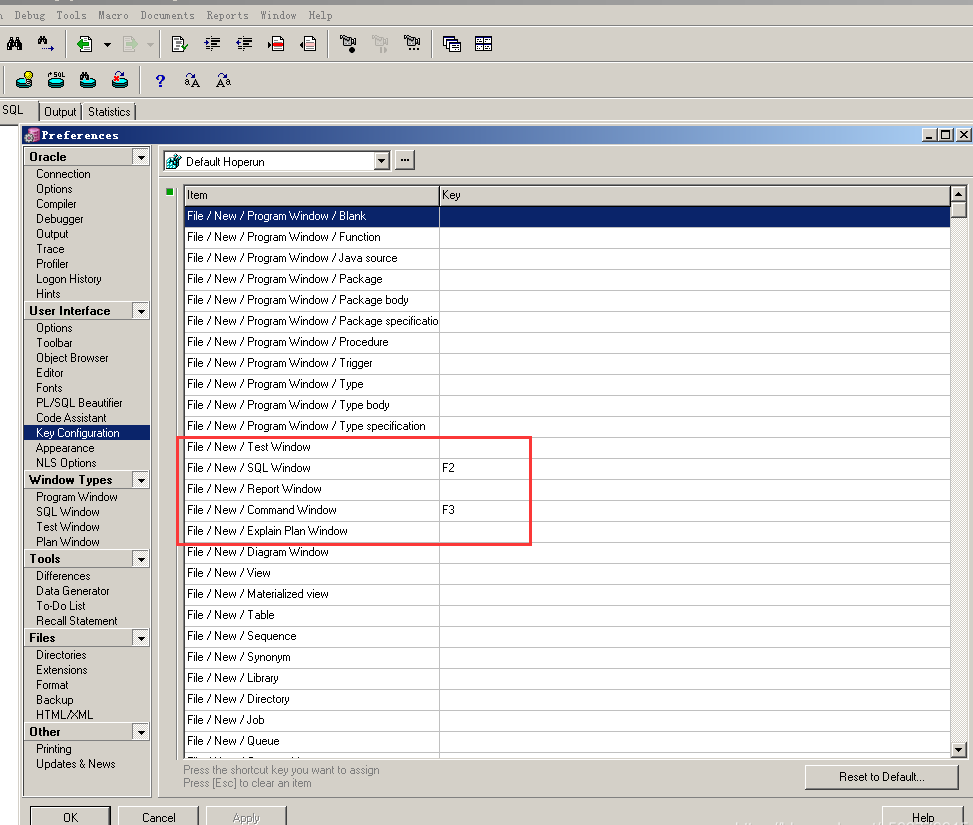
Task: Collapse the Files section arrow
Action: [141, 638]
